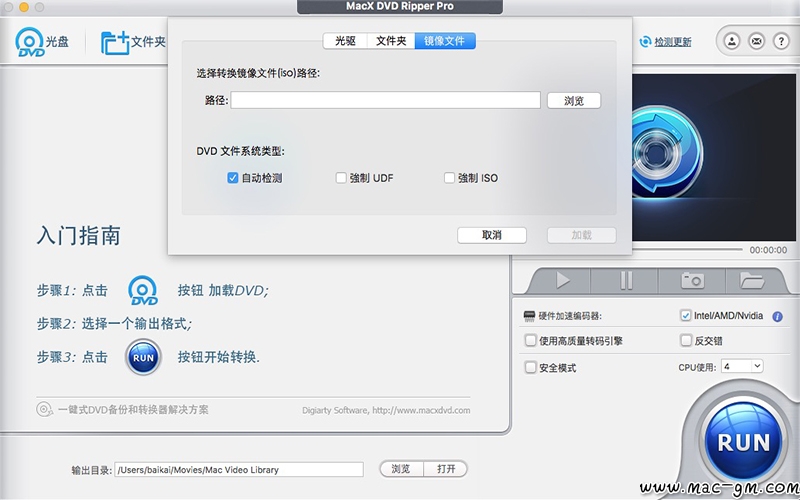Image resolution: width=800 pixels, height=500 pixels.
Task: Open the snapshot folder icon
Action: [752, 280]
